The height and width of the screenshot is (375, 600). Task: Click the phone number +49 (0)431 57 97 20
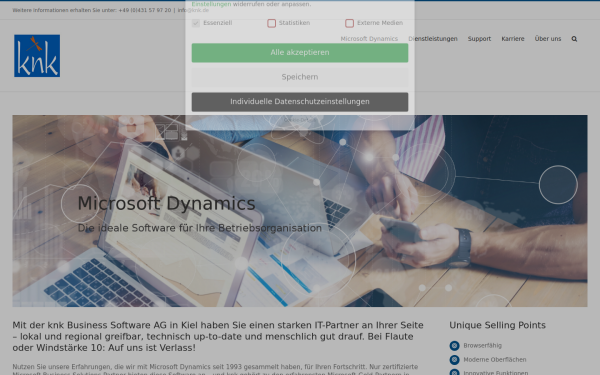pos(145,10)
